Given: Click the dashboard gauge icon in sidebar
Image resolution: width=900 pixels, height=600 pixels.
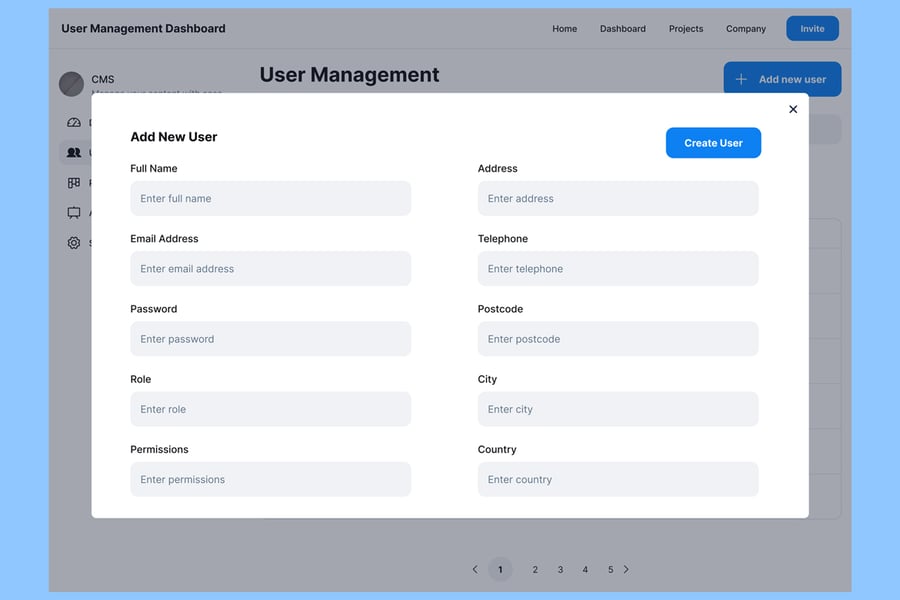Looking at the screenshot, I should 73,123.
